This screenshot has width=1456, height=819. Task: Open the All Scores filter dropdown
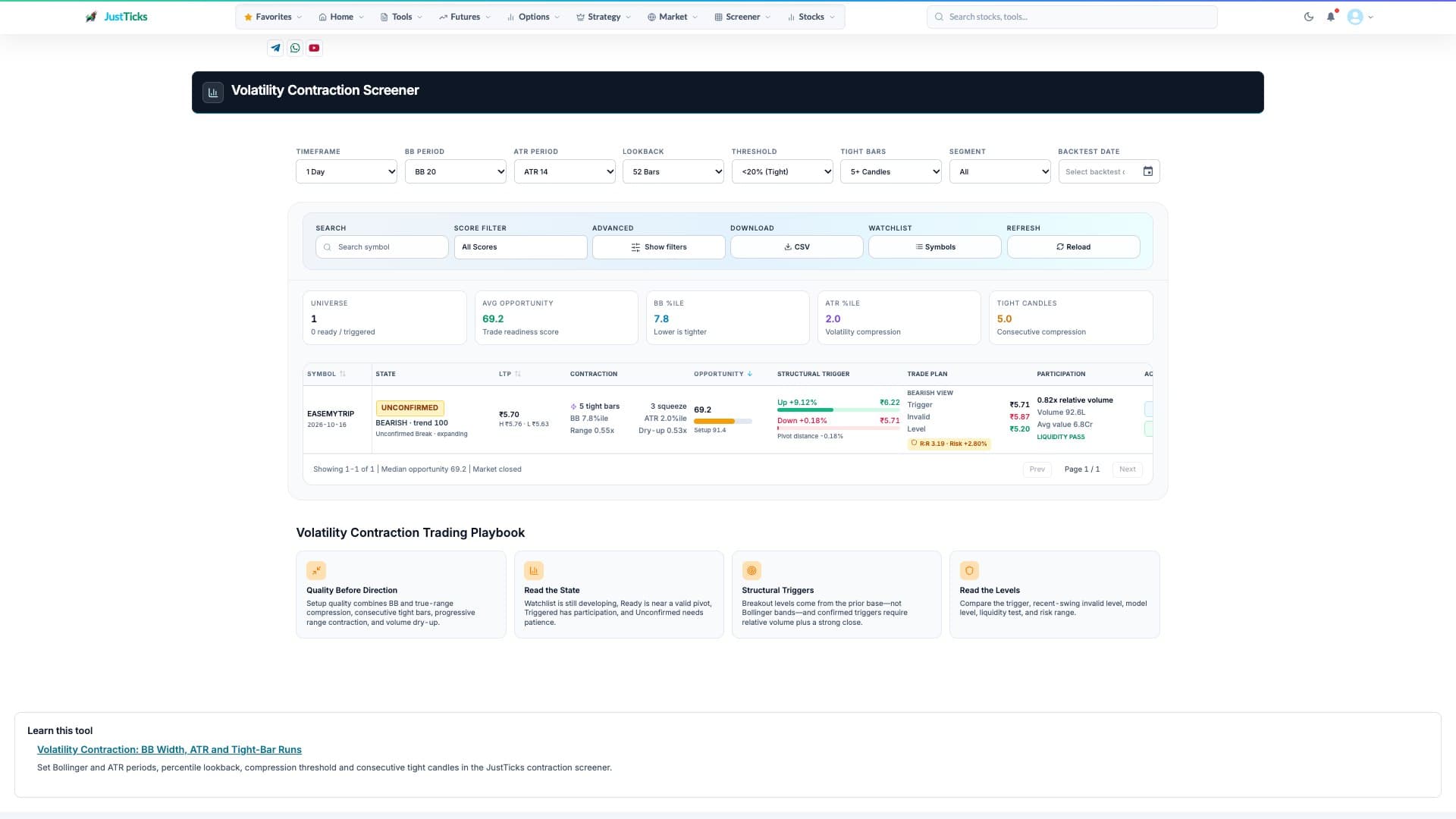click(x=520, y=247)
